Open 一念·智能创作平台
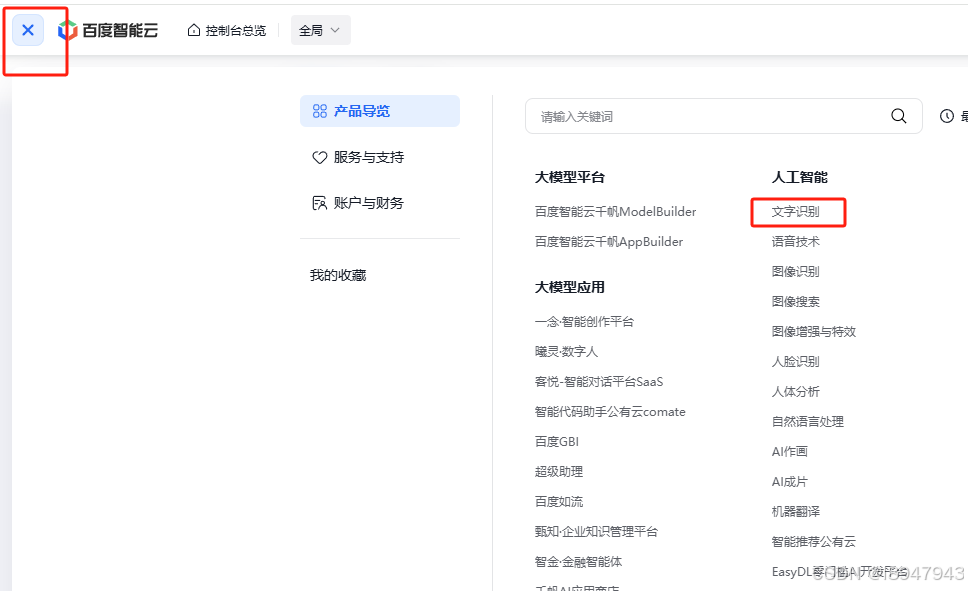The width and height of the screenshot is (968, 591). 584,322
